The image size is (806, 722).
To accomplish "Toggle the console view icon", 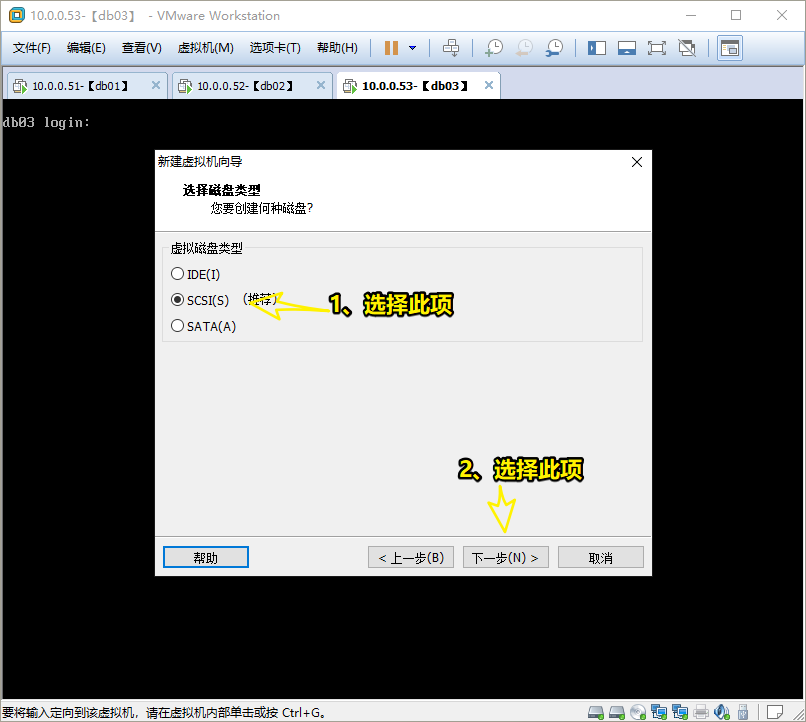I will click(x=729, y=48).
